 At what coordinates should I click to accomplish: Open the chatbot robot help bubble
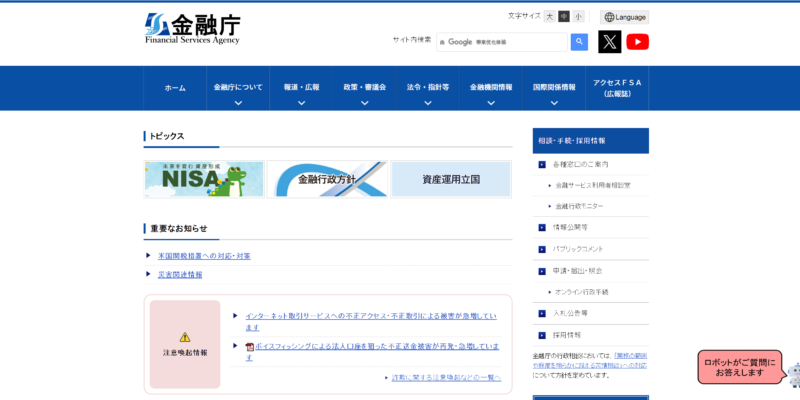pos(740,367)
